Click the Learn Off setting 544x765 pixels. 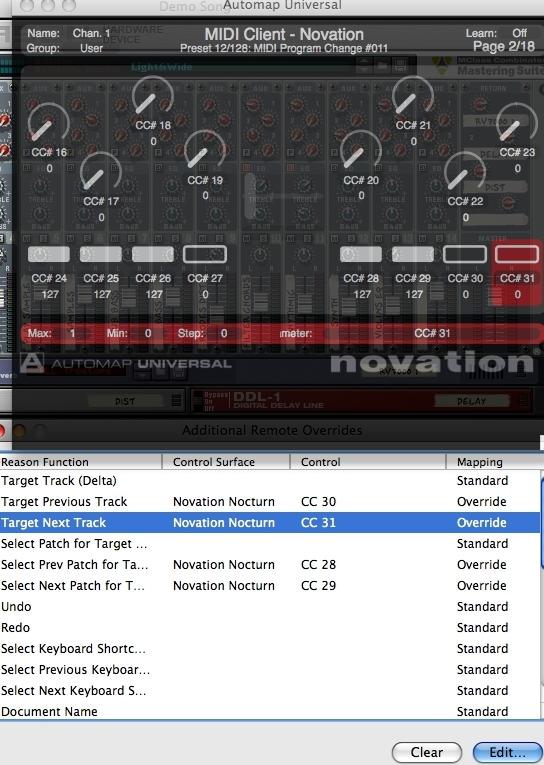click(x=496, y=33)
